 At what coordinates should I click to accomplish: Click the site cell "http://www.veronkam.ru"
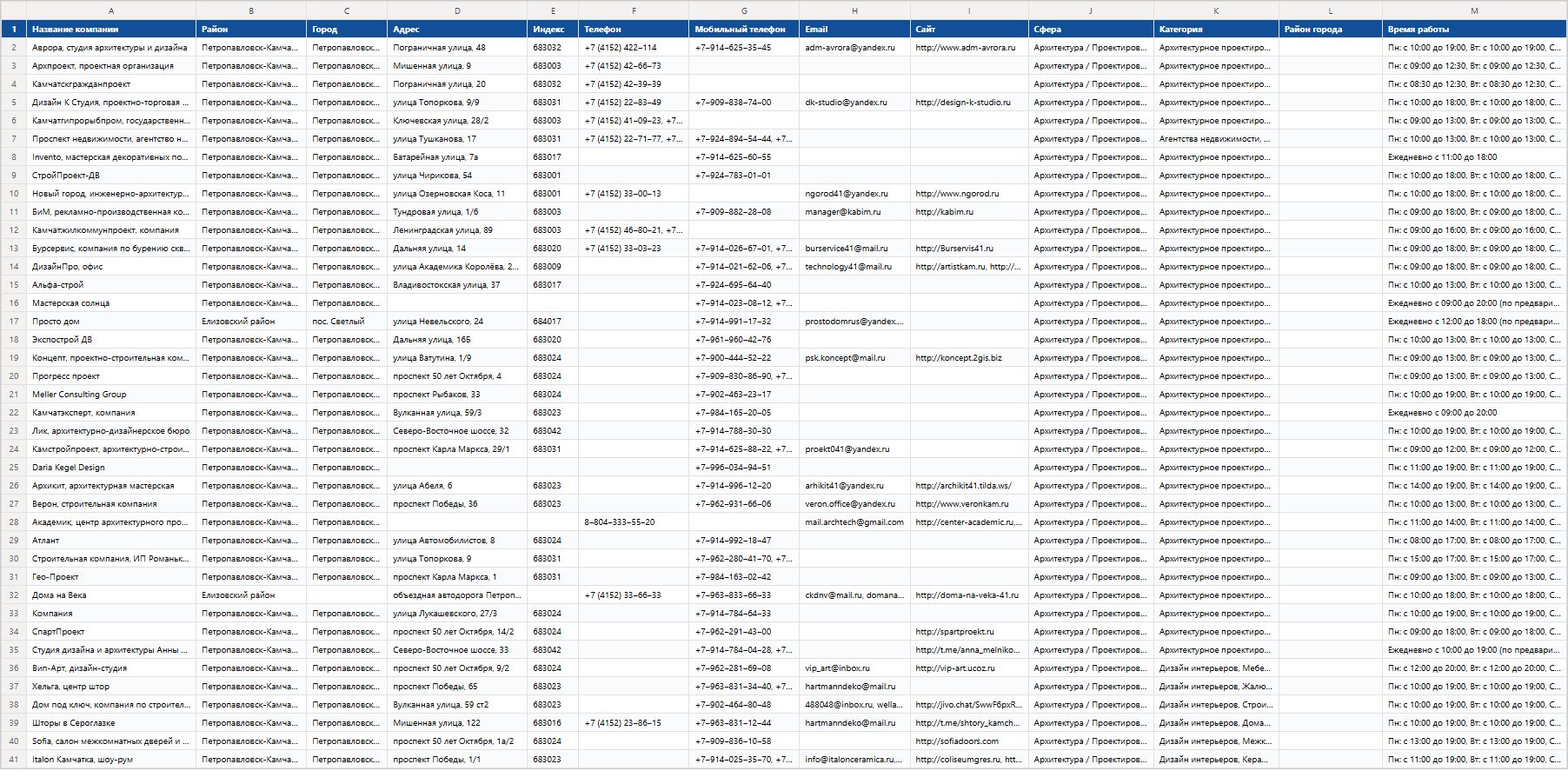pyautogui.click(x=969, y=503)
